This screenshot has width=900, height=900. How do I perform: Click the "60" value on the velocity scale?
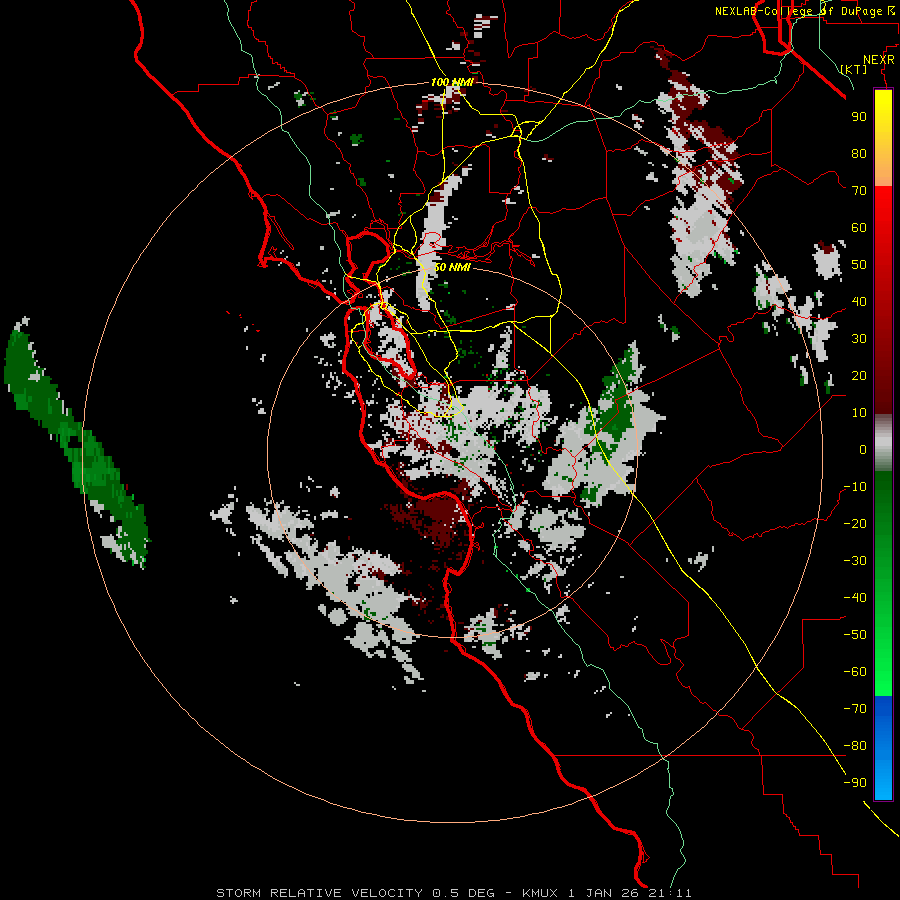pyautogui.click(x=859, y=228)
